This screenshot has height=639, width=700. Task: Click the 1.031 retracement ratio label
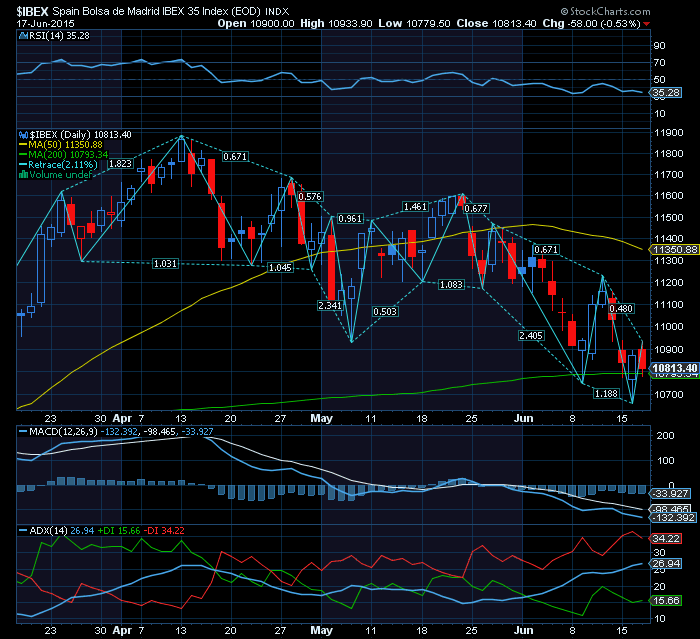coord(165,263)
